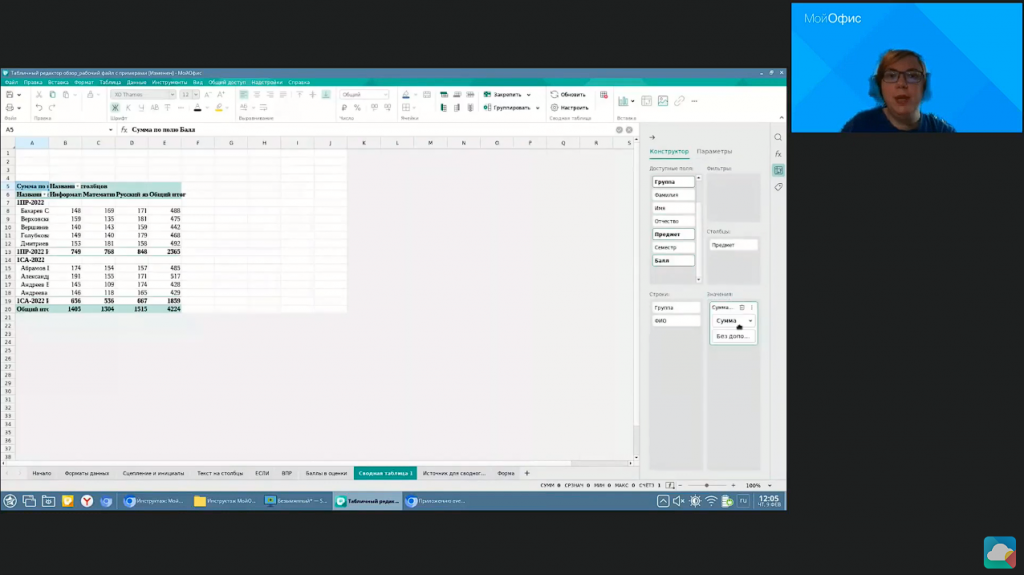Expand the Группировать dropdown arrow
1024x575 pixels.
[537, 108]
